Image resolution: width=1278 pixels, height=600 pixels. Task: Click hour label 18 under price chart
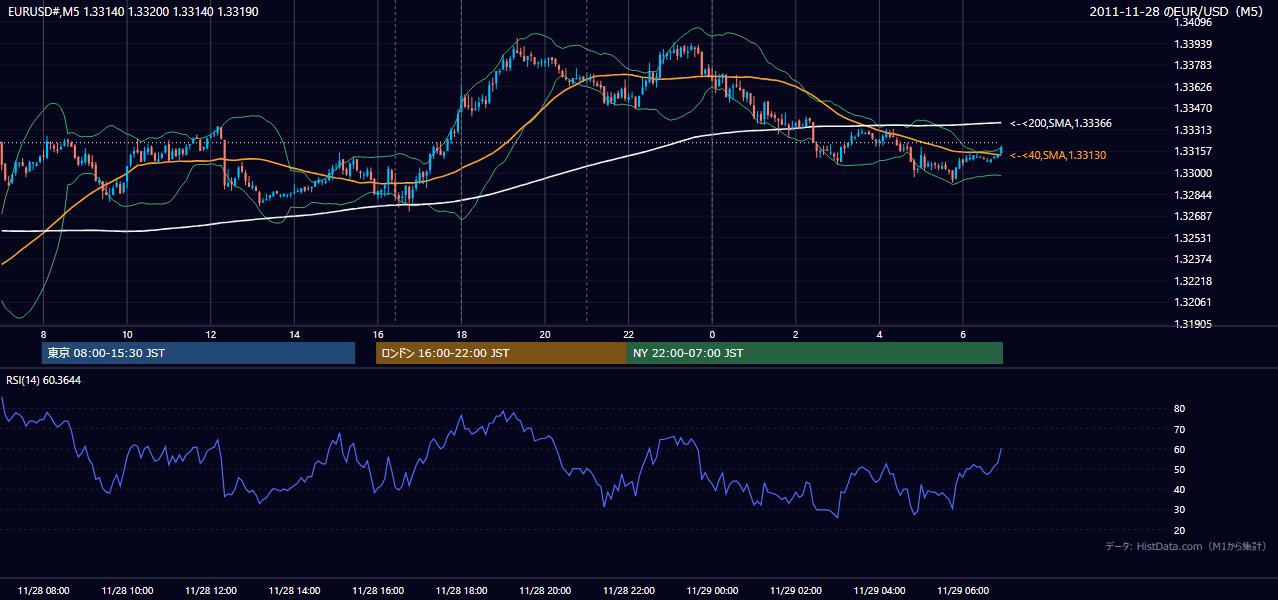(x=461, y=334)
